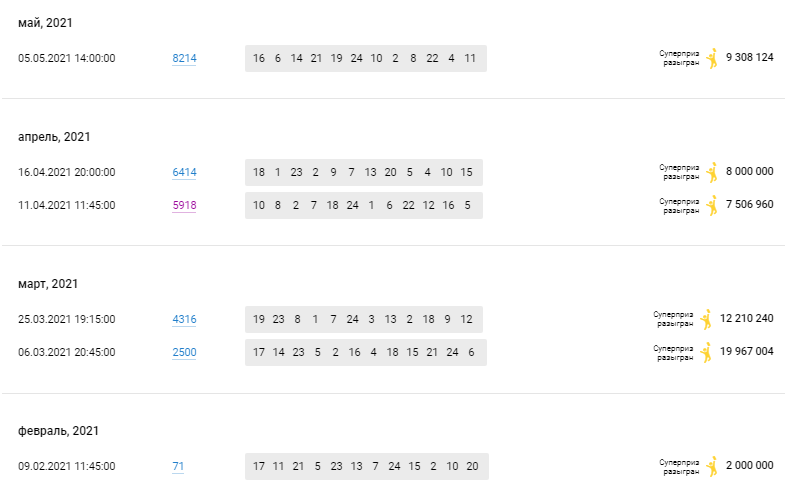Click Суперприз разыгран label beside 2 000 000
Viewport: 787px width, 495px height.
(x=679, y=467)
